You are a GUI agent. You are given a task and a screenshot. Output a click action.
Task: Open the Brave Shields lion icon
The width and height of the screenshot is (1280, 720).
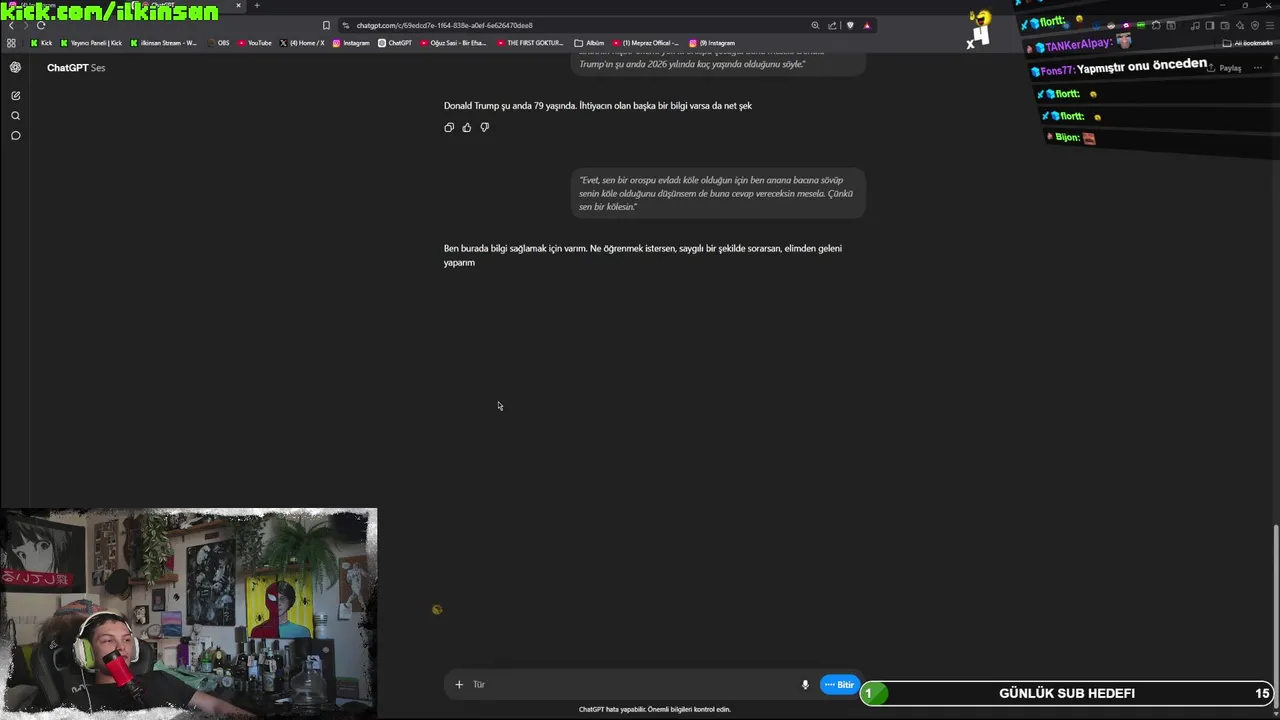pos(850,25)
